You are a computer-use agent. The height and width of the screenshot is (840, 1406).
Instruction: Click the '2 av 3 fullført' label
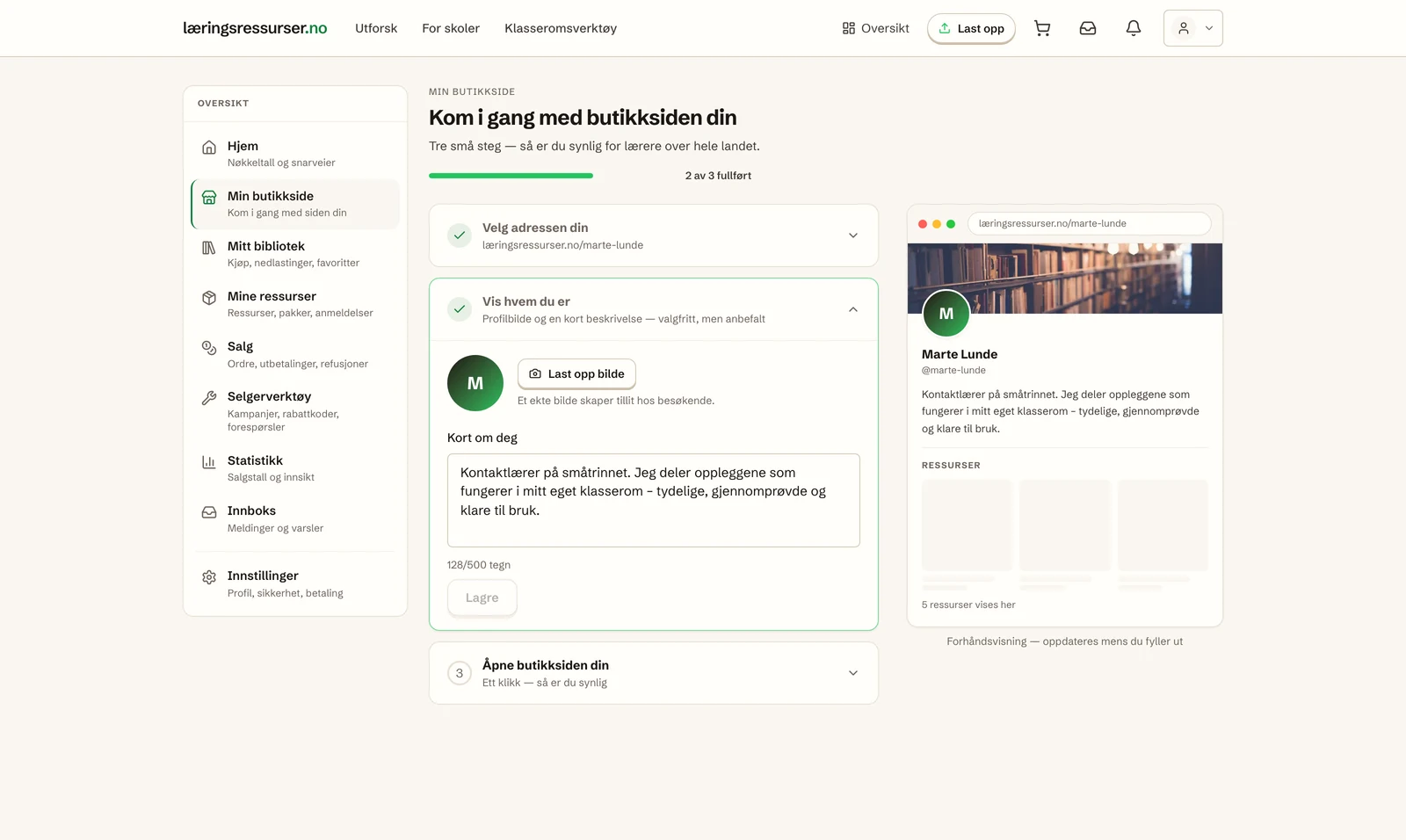pyautogui.click(x=718, y=176)
